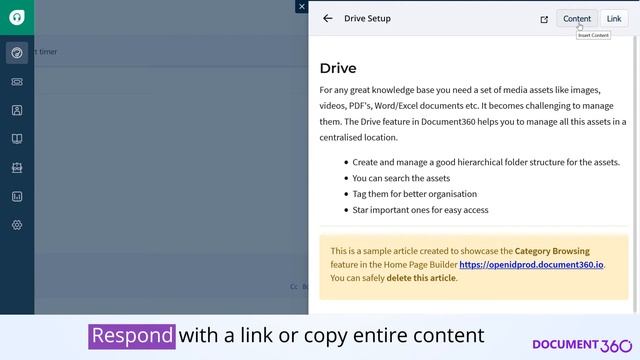Screen dimensions: 640x360
Task: Open the tickets icon in sidebar
Action: coord(17,82)
